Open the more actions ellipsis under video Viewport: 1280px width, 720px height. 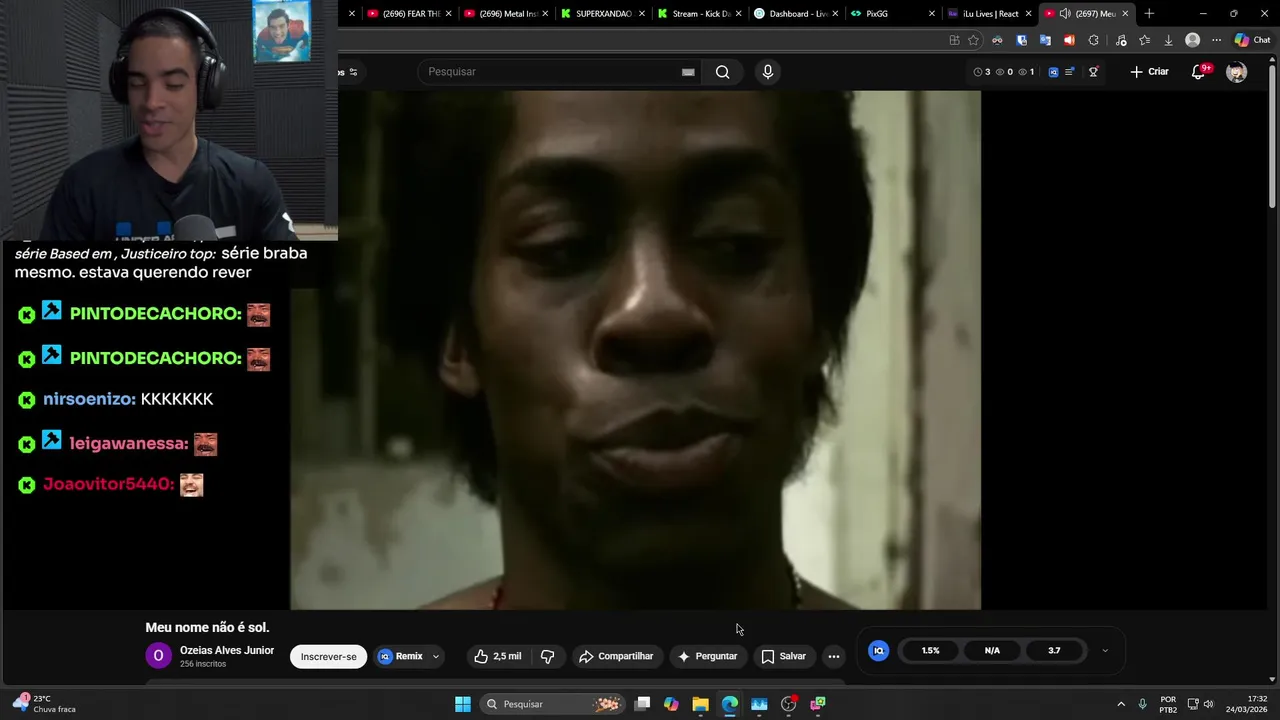834,656
